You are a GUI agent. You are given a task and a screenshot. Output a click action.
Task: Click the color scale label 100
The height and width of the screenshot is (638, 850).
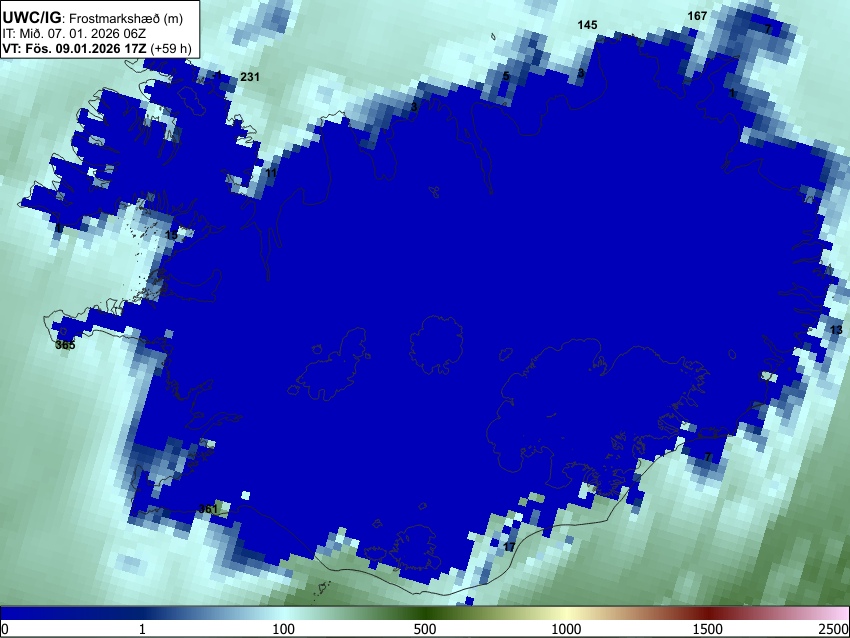click(284, 629)
